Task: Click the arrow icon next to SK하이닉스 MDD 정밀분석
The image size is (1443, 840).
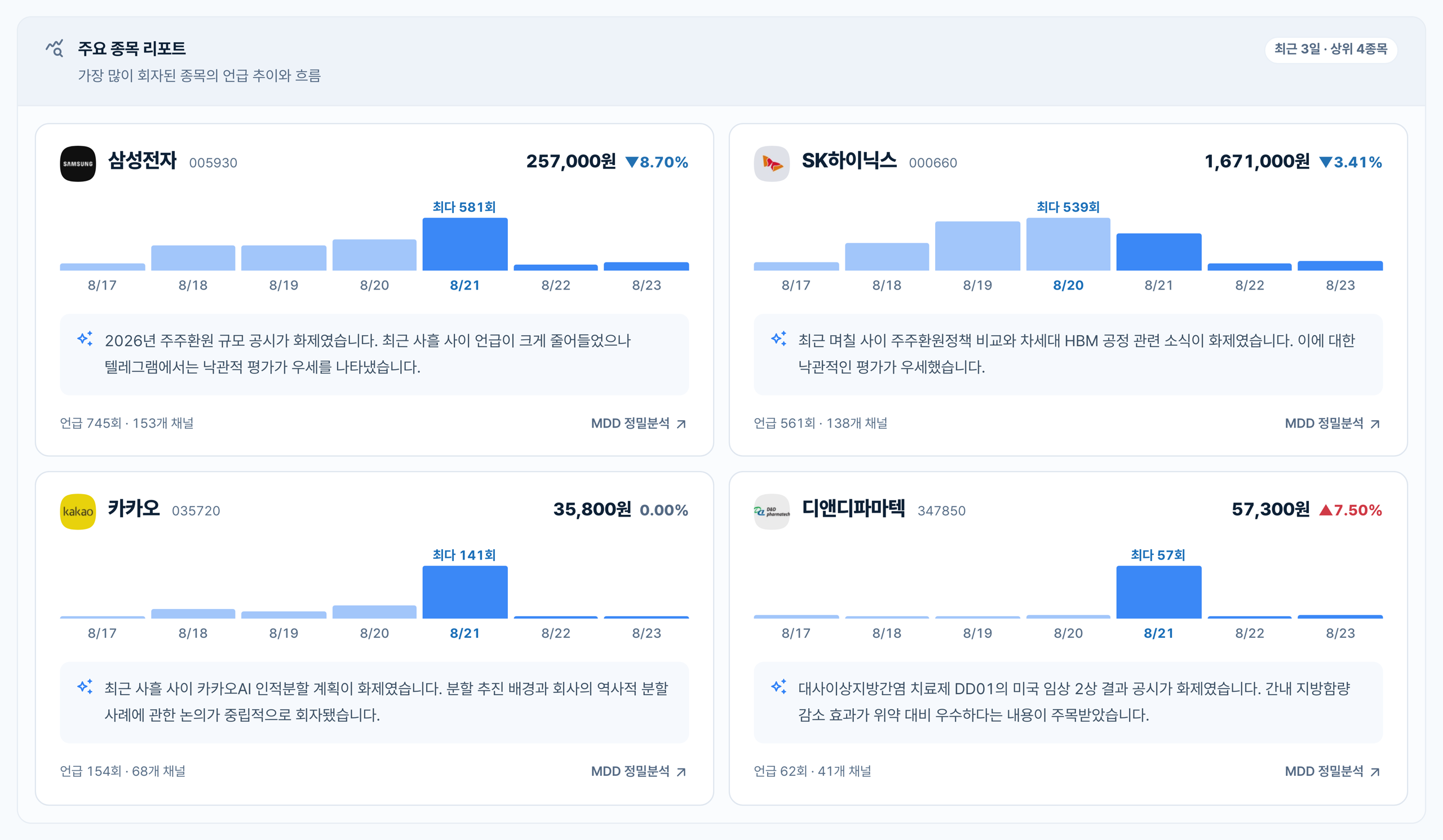Action: 1375,424
